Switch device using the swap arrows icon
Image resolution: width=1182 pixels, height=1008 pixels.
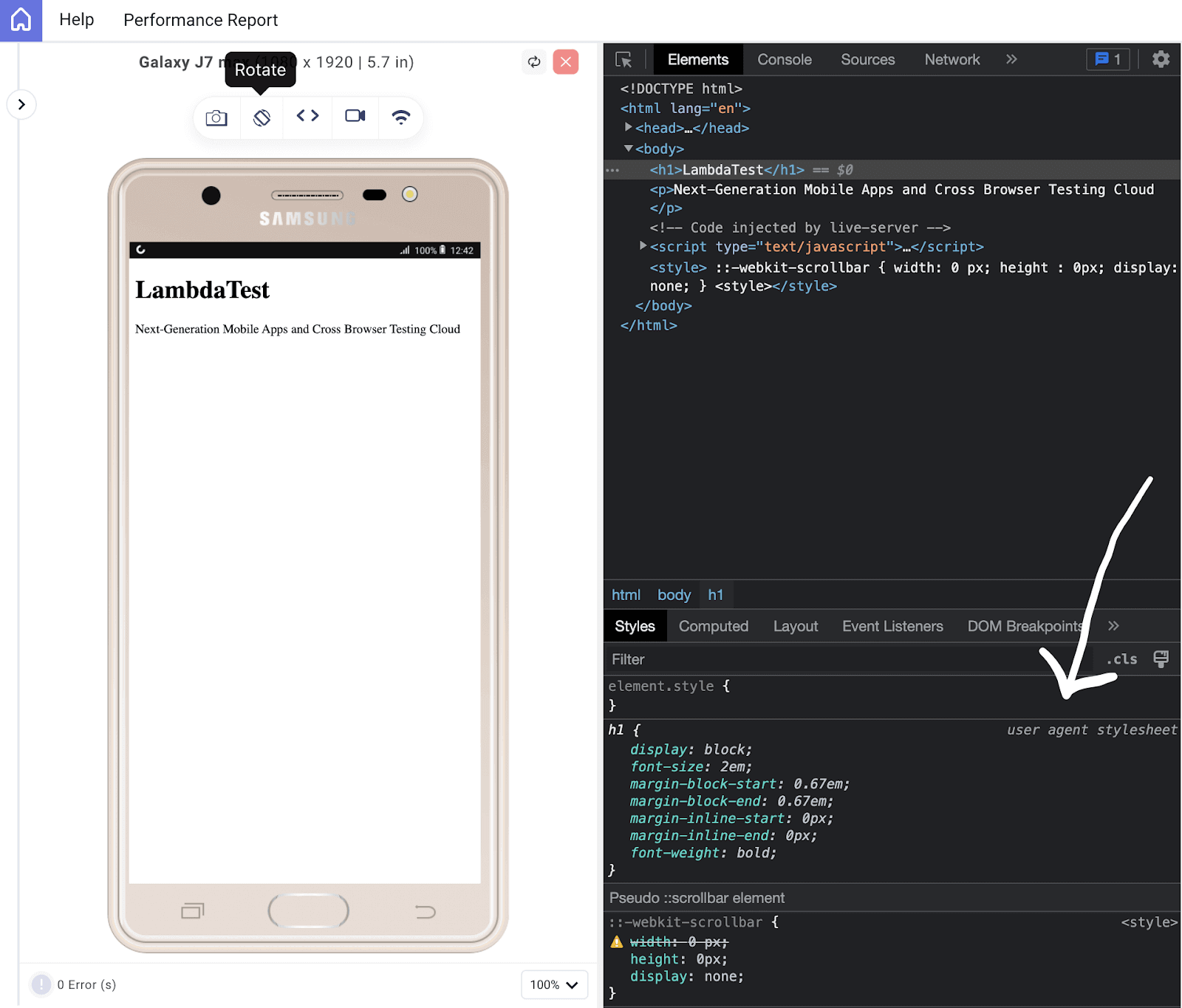[x=534, y=62]
